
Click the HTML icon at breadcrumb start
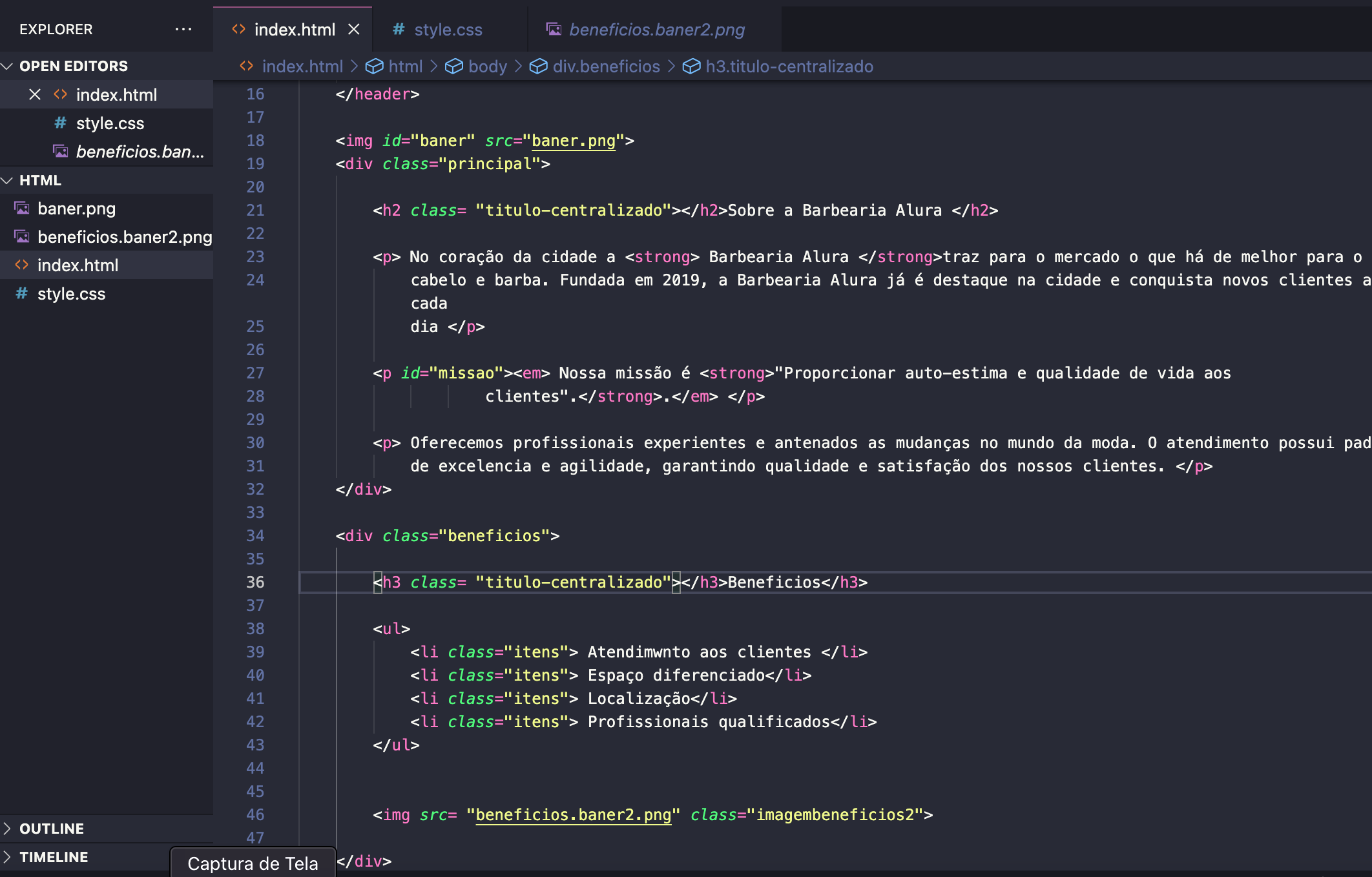click(x=246, y=66)
